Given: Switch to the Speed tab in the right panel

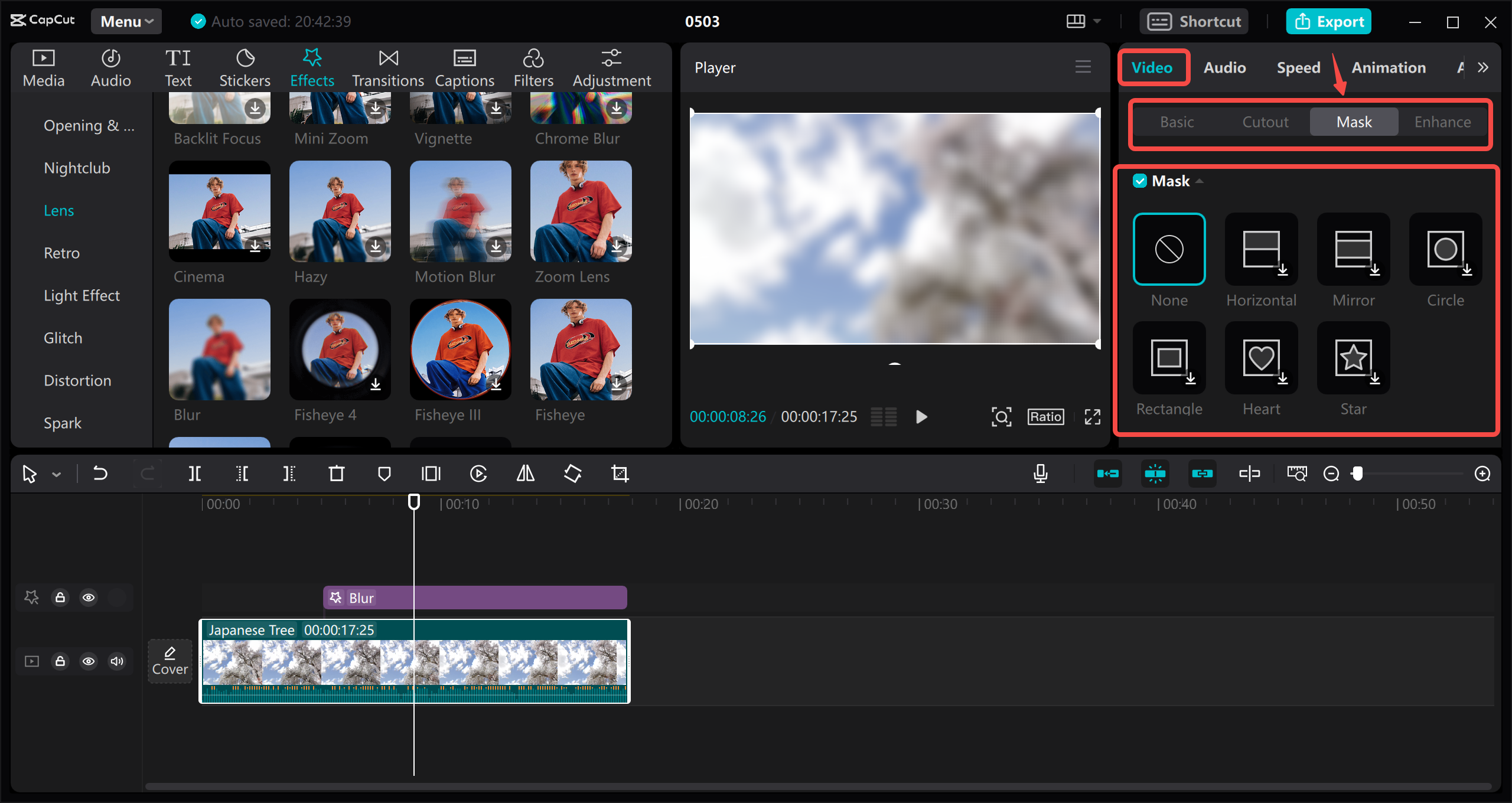Looking at the screenshot, I should [x=1298, y=67].
